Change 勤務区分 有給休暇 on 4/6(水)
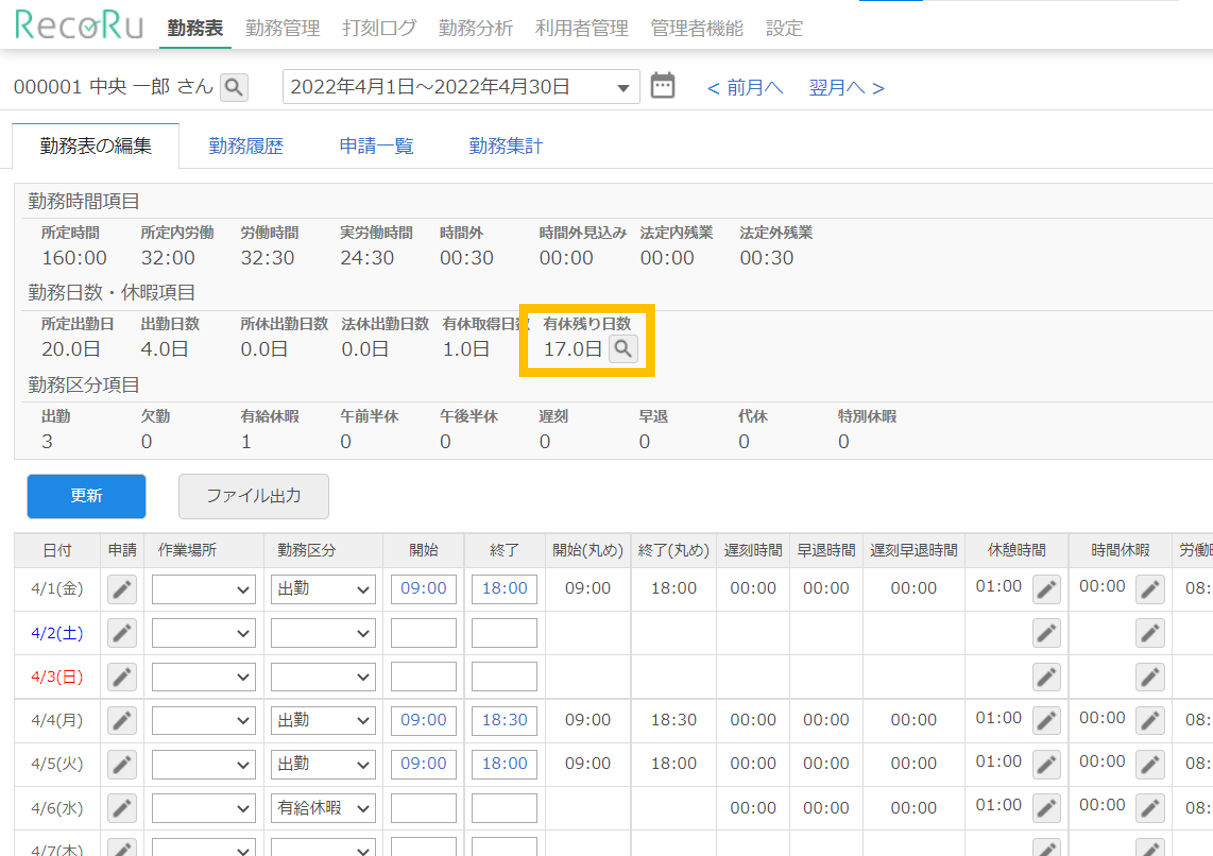 tap(323, 808)
